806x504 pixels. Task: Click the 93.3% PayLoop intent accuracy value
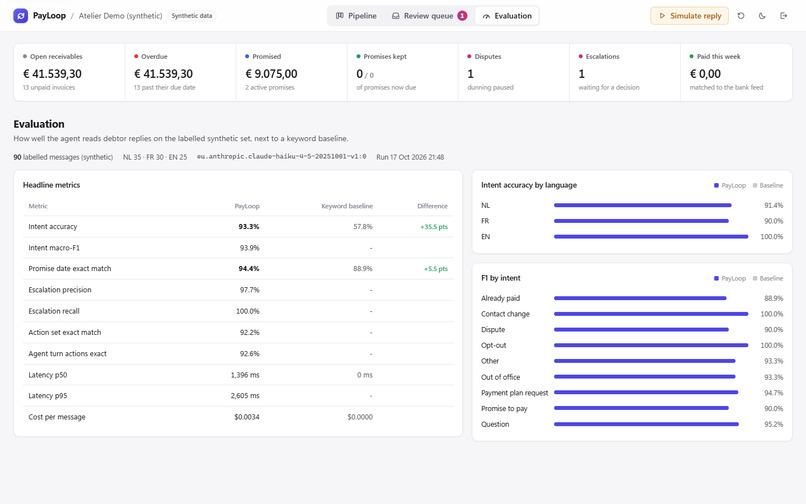(249, 227)
